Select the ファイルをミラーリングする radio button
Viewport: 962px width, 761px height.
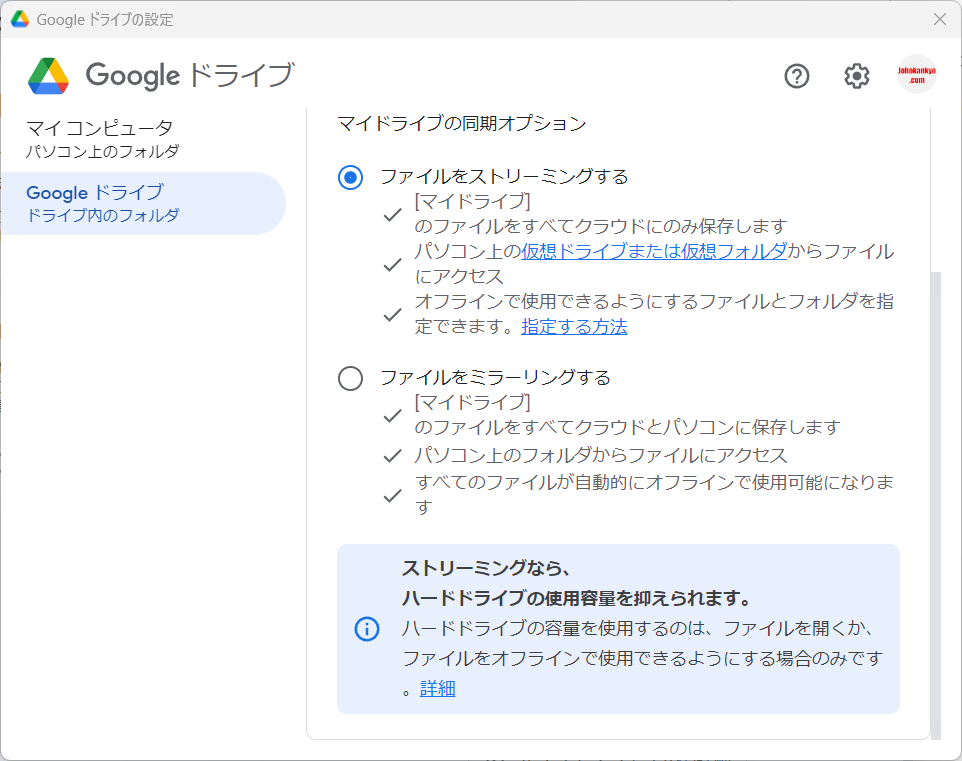click(350, 379)
